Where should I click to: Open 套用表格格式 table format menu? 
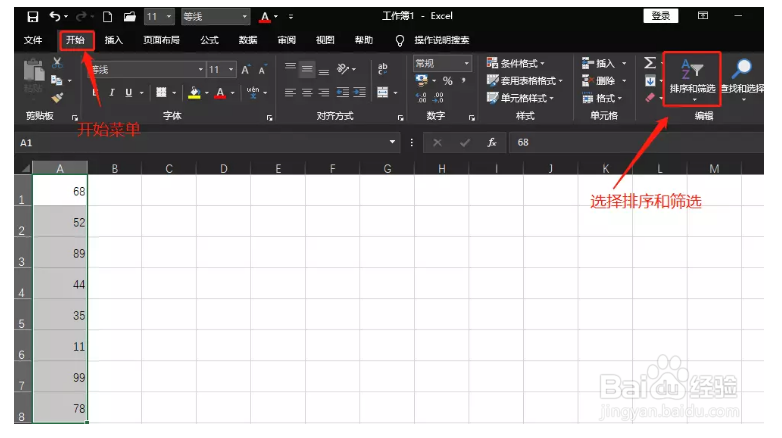pyautogui.click(x=525, y=80)
